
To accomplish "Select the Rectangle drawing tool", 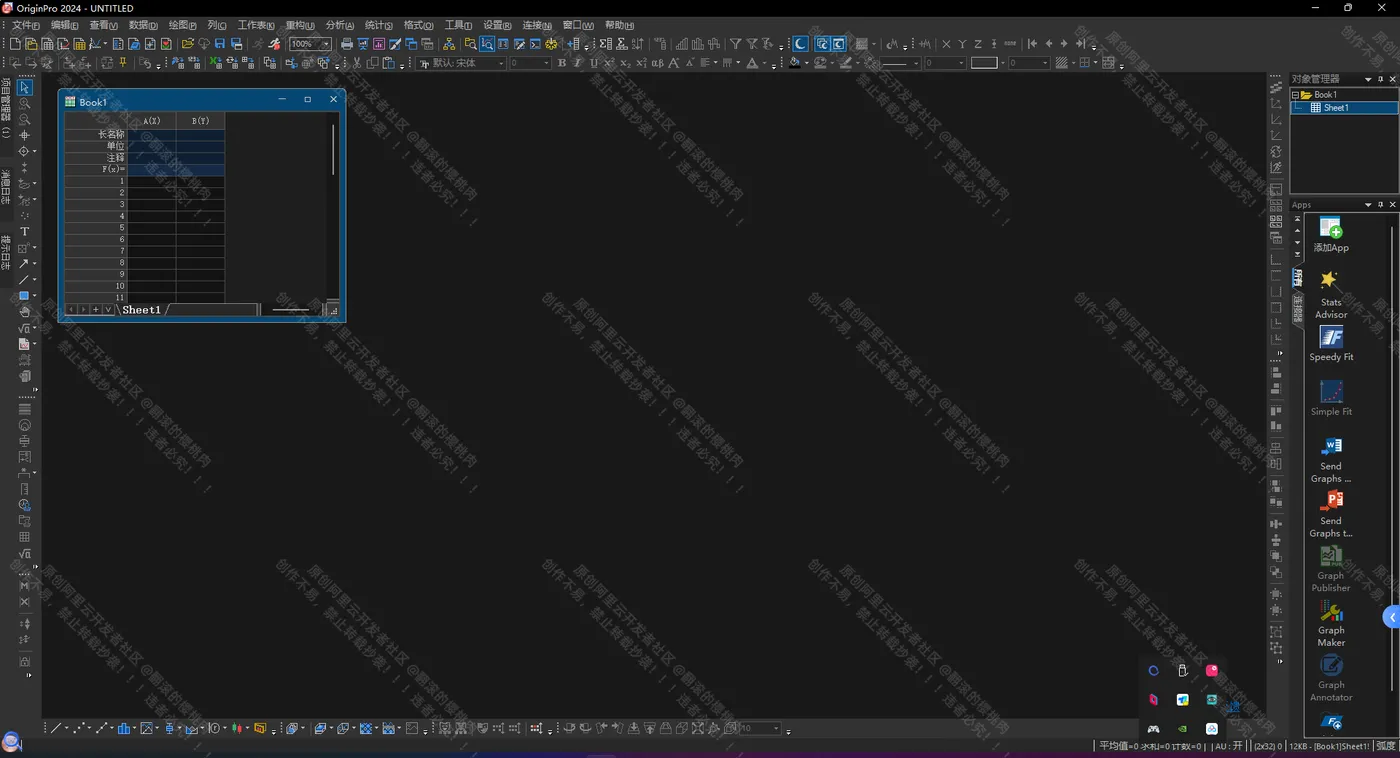I will [x=24, y=295].
